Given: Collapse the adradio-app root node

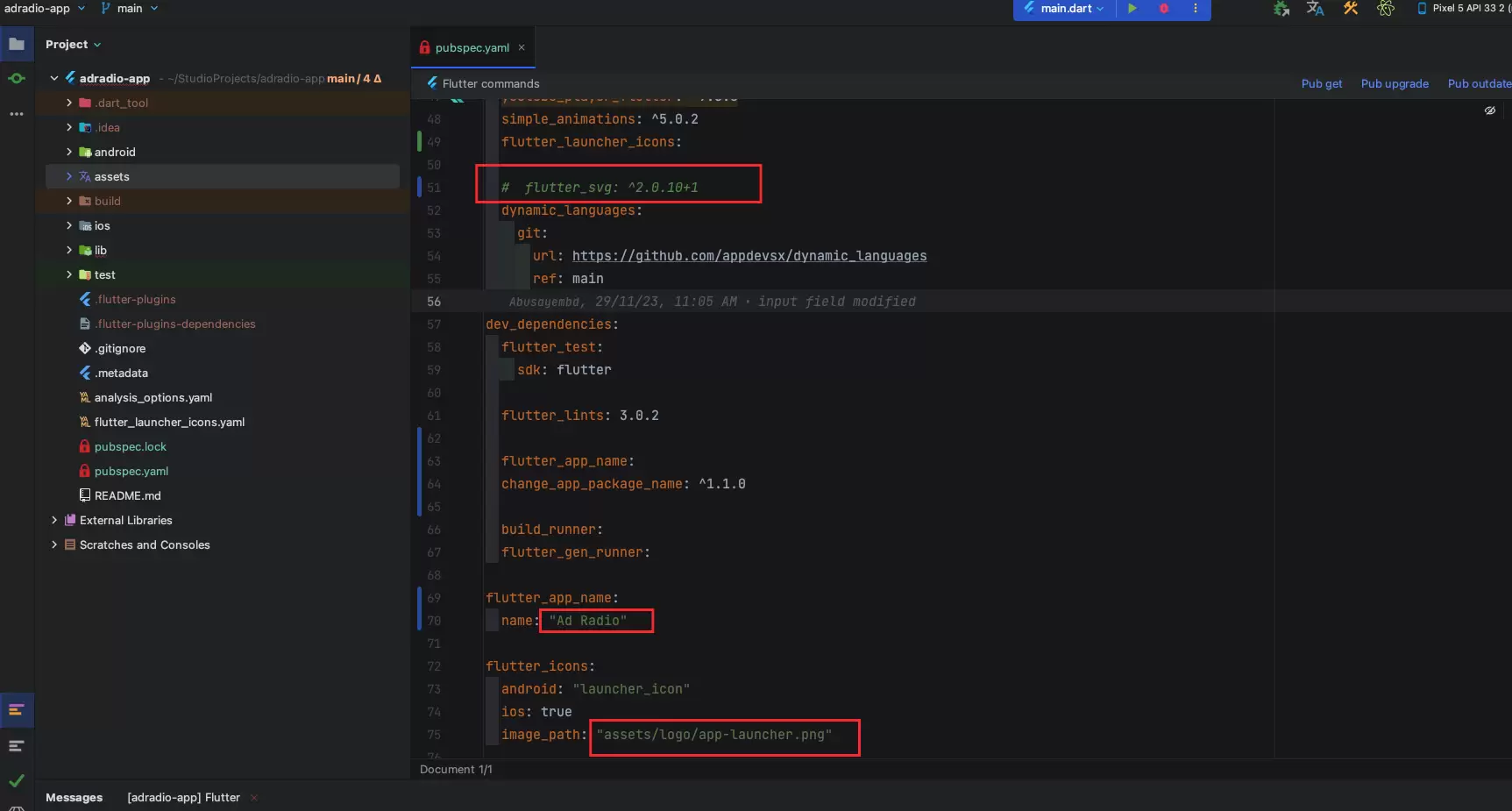Looking at the screenshot, I should click(x=54, y=78).
